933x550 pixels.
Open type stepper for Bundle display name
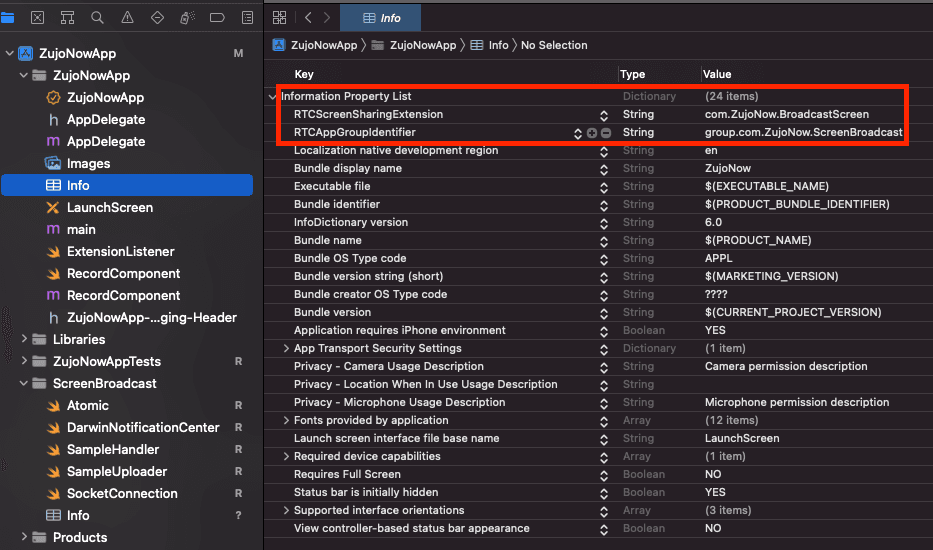point(604,170)
